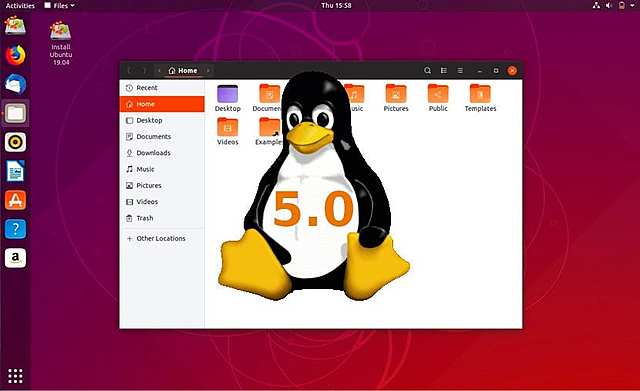This screenshot has height=391, width=640.
Task: Click the Files icon in the dock
Action: pos(16,113)
